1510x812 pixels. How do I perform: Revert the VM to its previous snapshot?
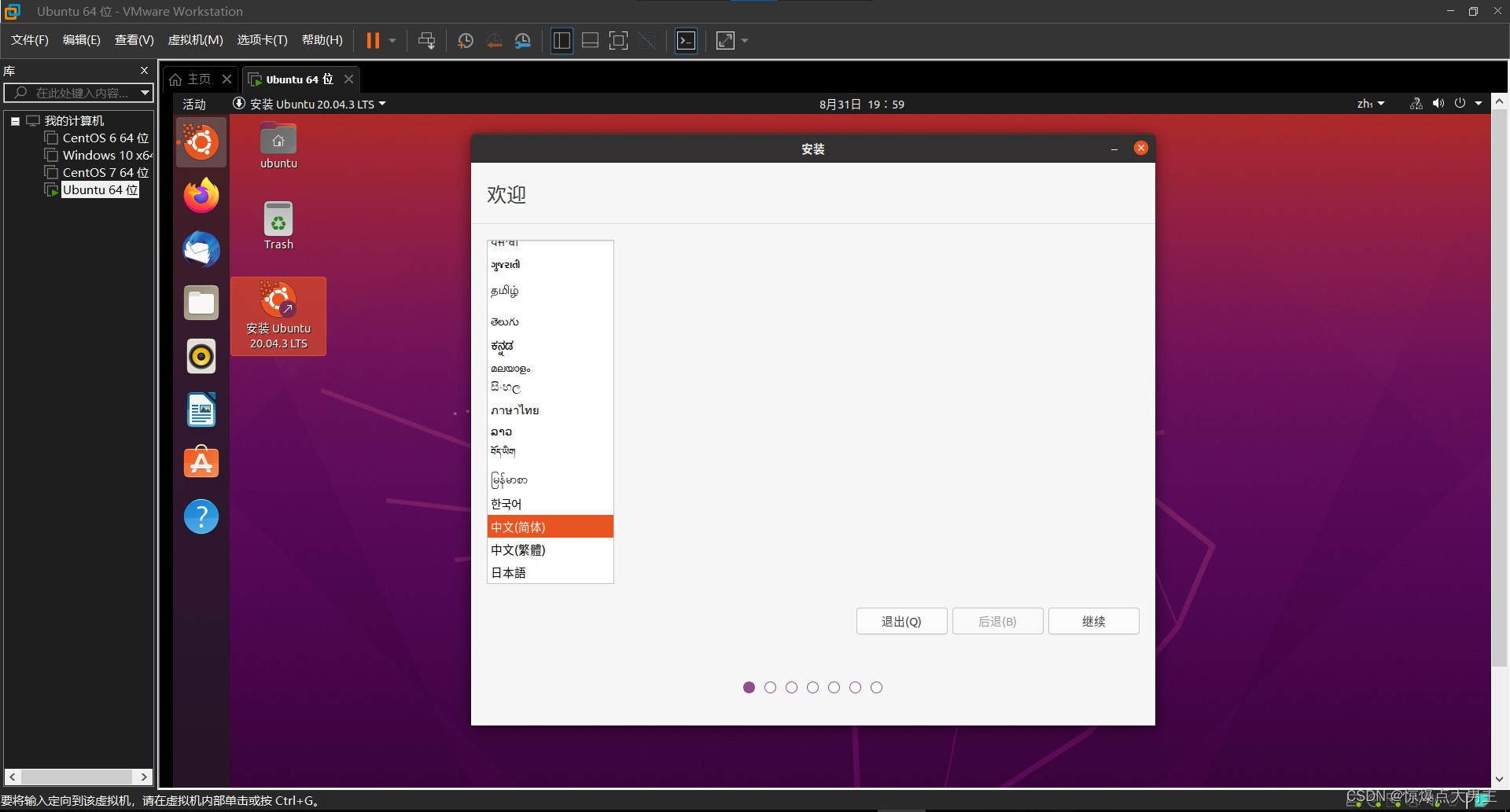pyautogui.click(x=494, y=40)
